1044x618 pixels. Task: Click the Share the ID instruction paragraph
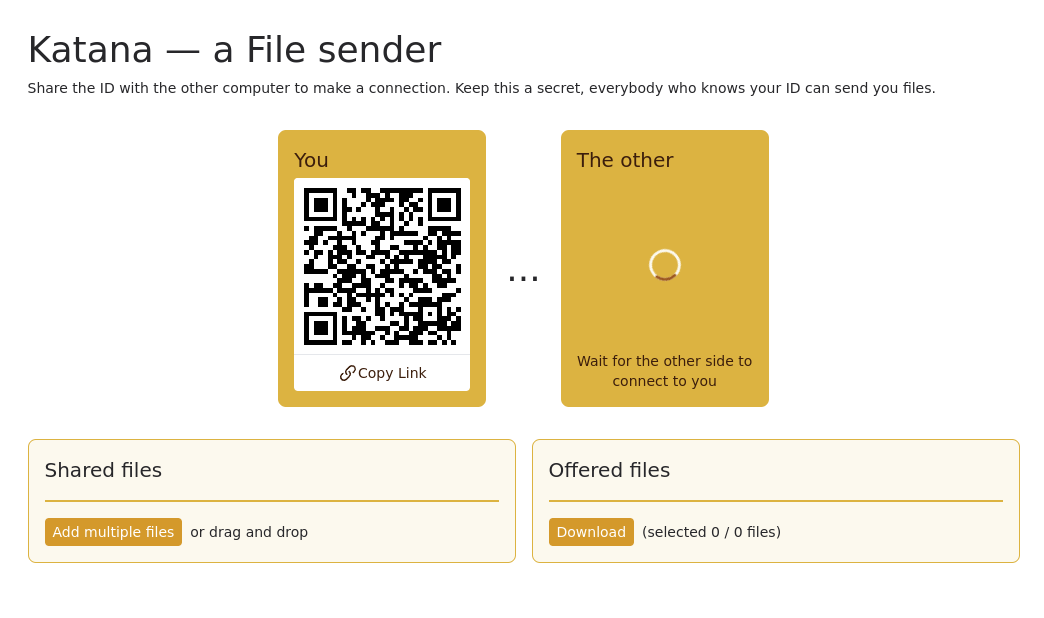pyautogui.click(x=481, y=89)
